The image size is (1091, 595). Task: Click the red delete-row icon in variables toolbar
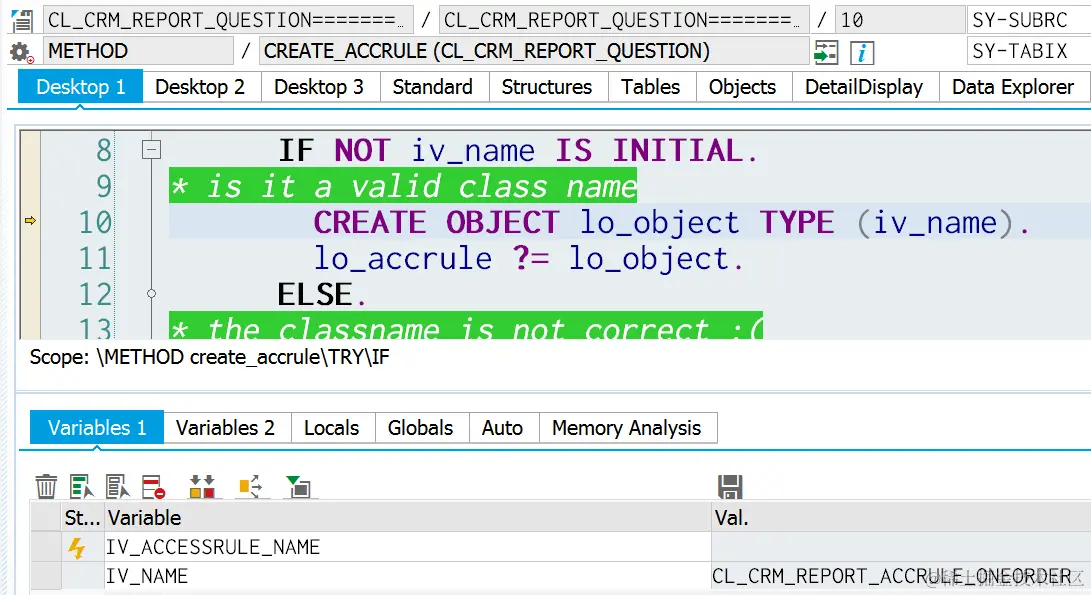[153, 486]
